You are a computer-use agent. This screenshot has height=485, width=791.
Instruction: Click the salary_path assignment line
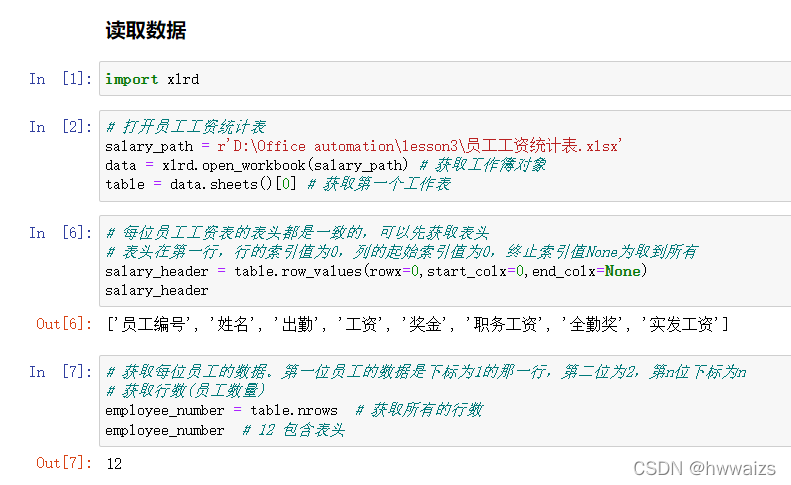[x=364, y=146]
